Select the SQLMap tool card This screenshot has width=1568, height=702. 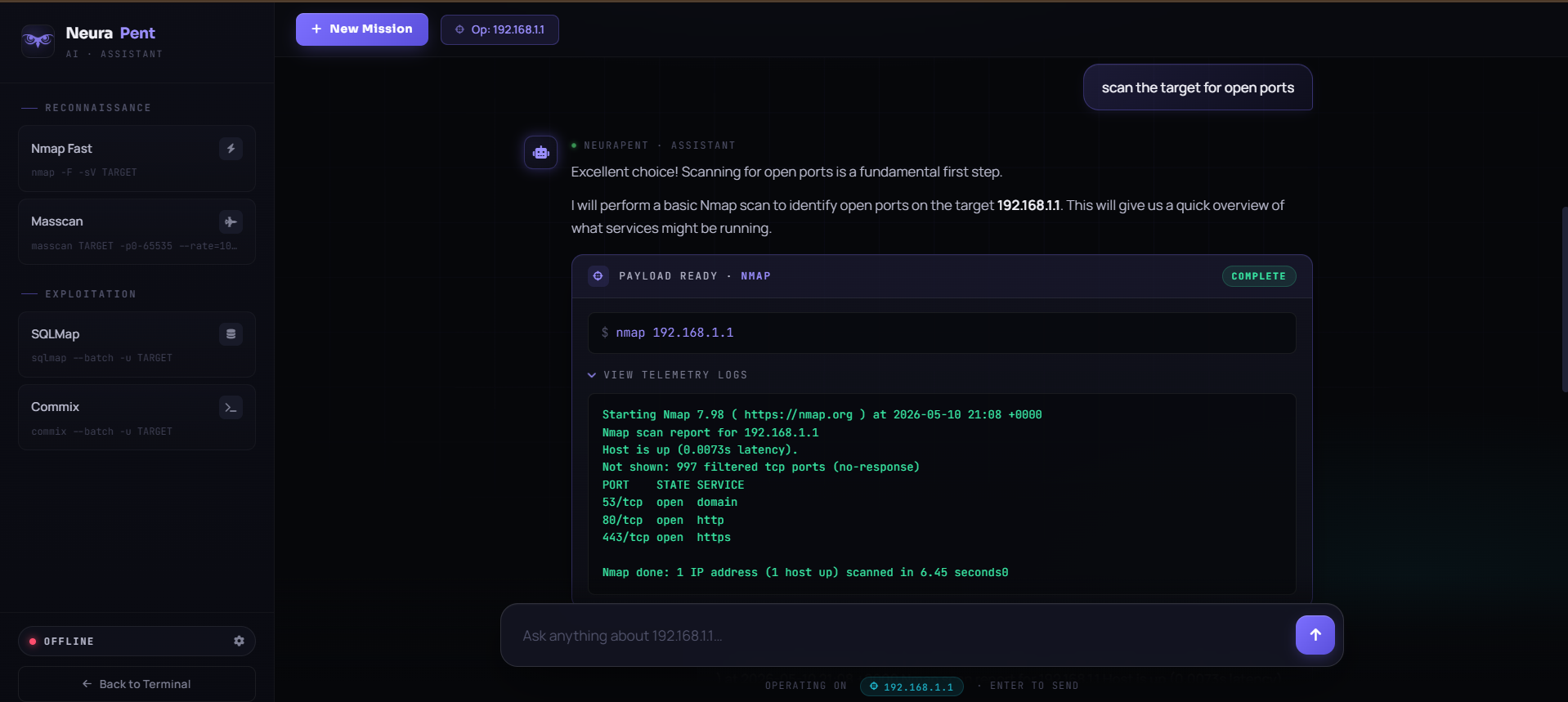(x=137, y=344)
